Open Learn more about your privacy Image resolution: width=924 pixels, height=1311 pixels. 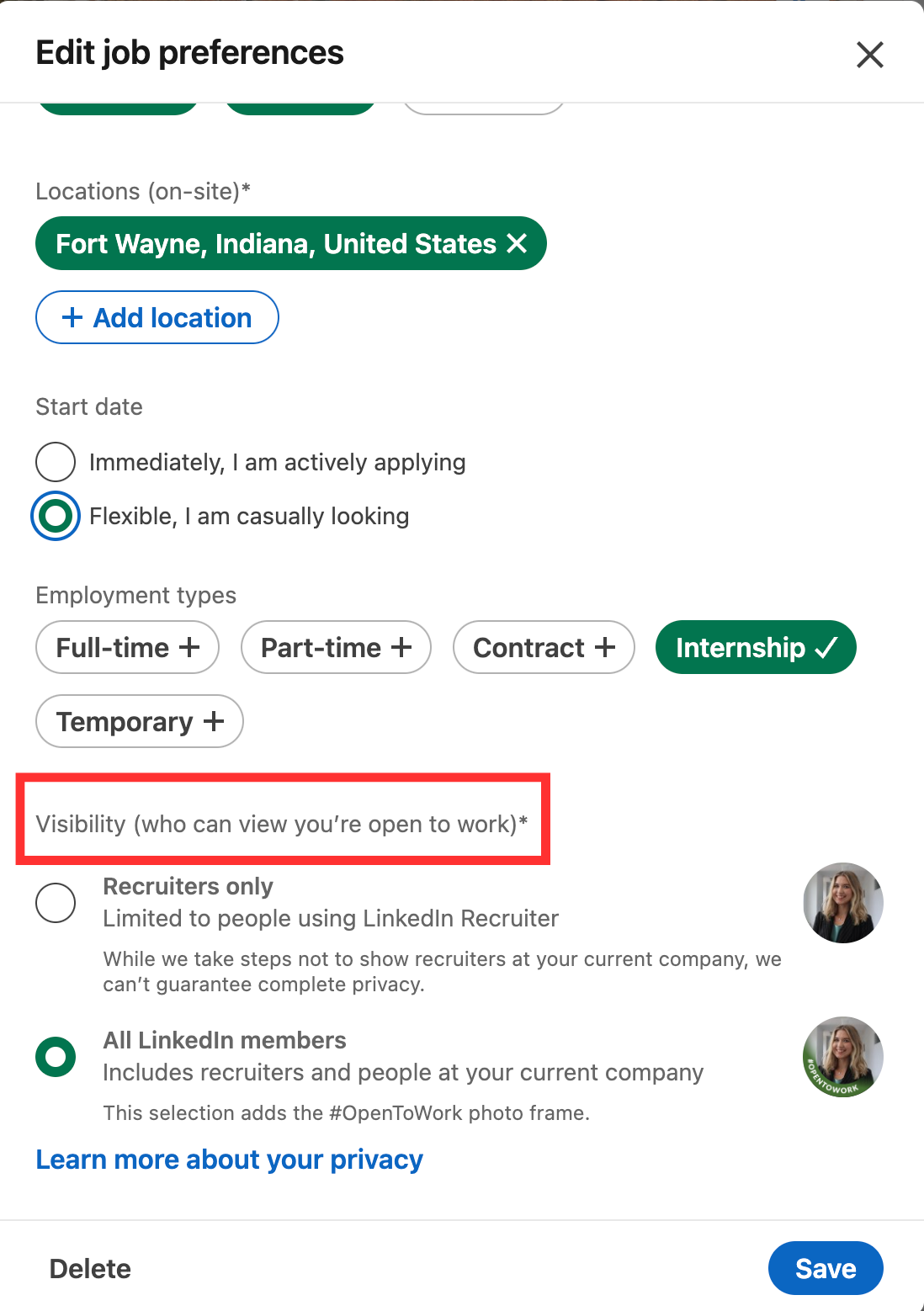point(229,1160)
